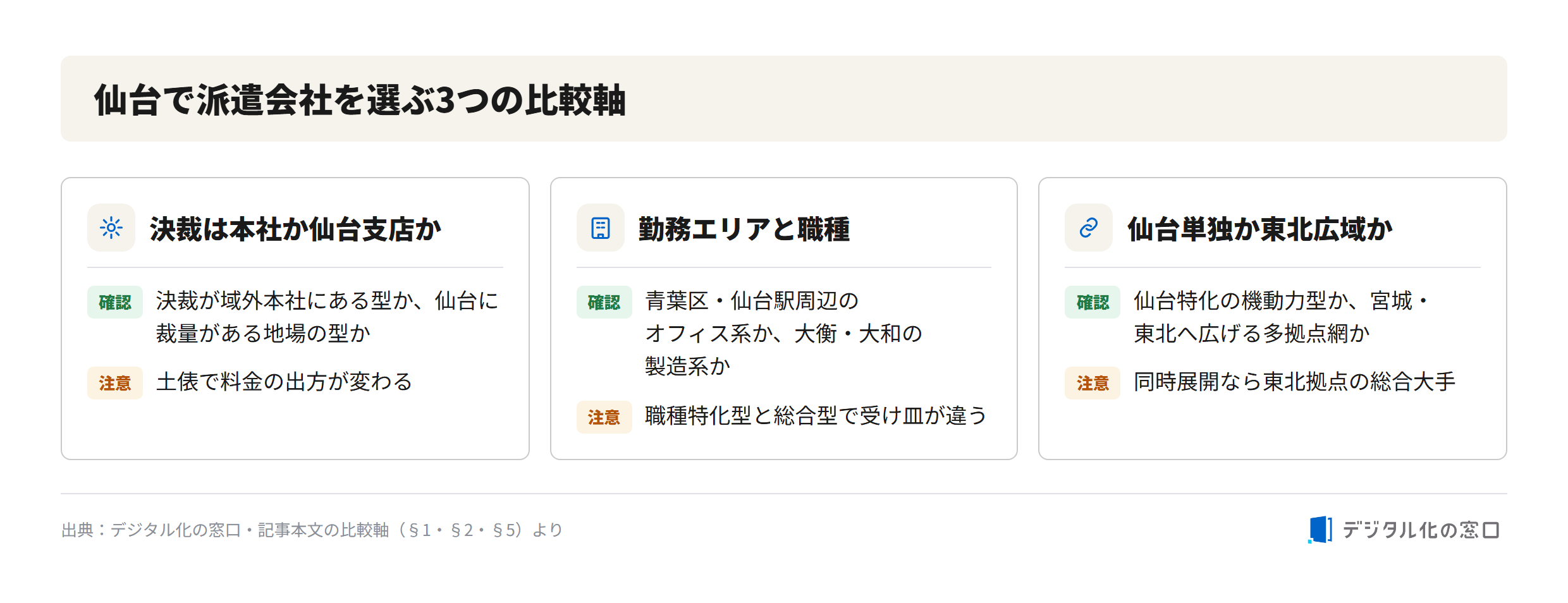Viewport: 1568px width, 603px height.
Task: Select the green 確認 badge in middle card
Action: pyautogui.click(x=604, y=302)
